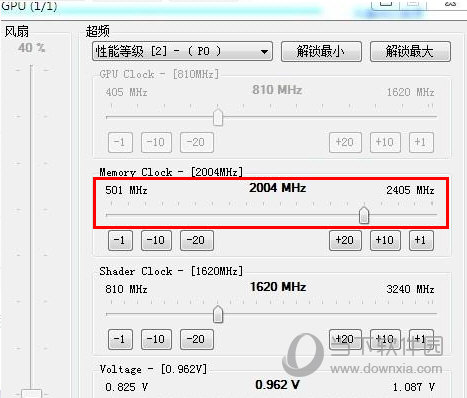This screenshot has height=398, width=467.
Task: Click GPU Clock +1 button
Action: pyautogui.click(x=421, y=142)
